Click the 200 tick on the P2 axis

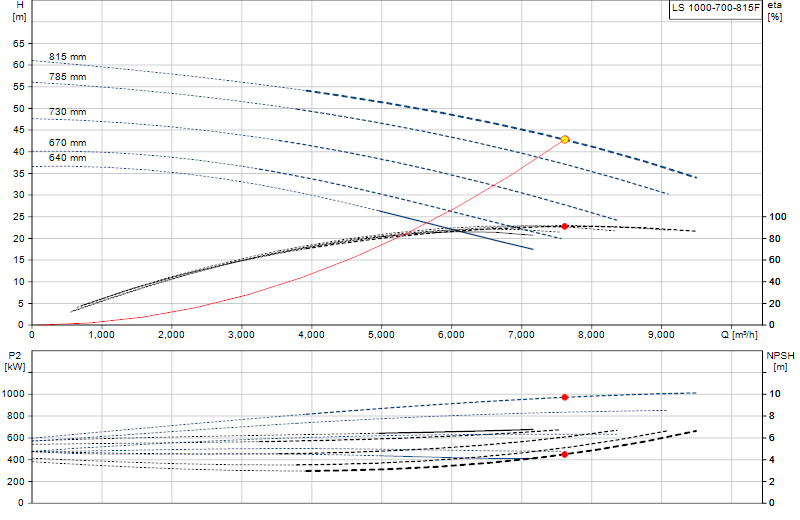point(15,481)
